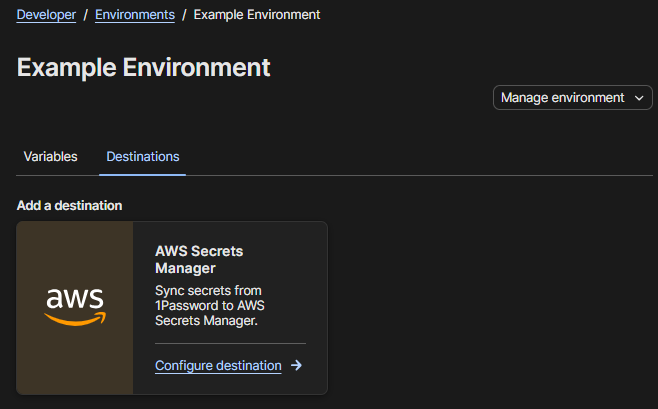The height and width of the screenshot is (409, 658).
Task: Go to the Developer breadcrumb link
Action: [46, 15]
